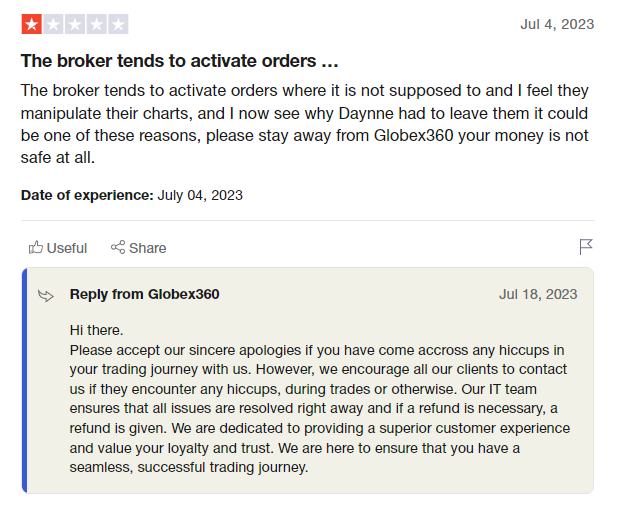Click the review date Jul 4, 2023
The height and width of the screenshot is (512, 617).
(x=557, y=24)
